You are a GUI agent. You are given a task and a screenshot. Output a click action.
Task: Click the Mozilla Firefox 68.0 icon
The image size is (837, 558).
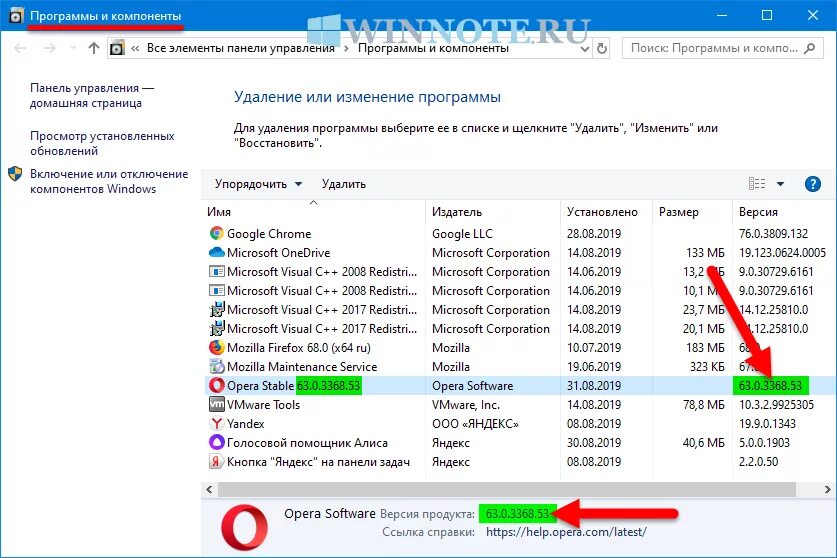tap(216, 348)
